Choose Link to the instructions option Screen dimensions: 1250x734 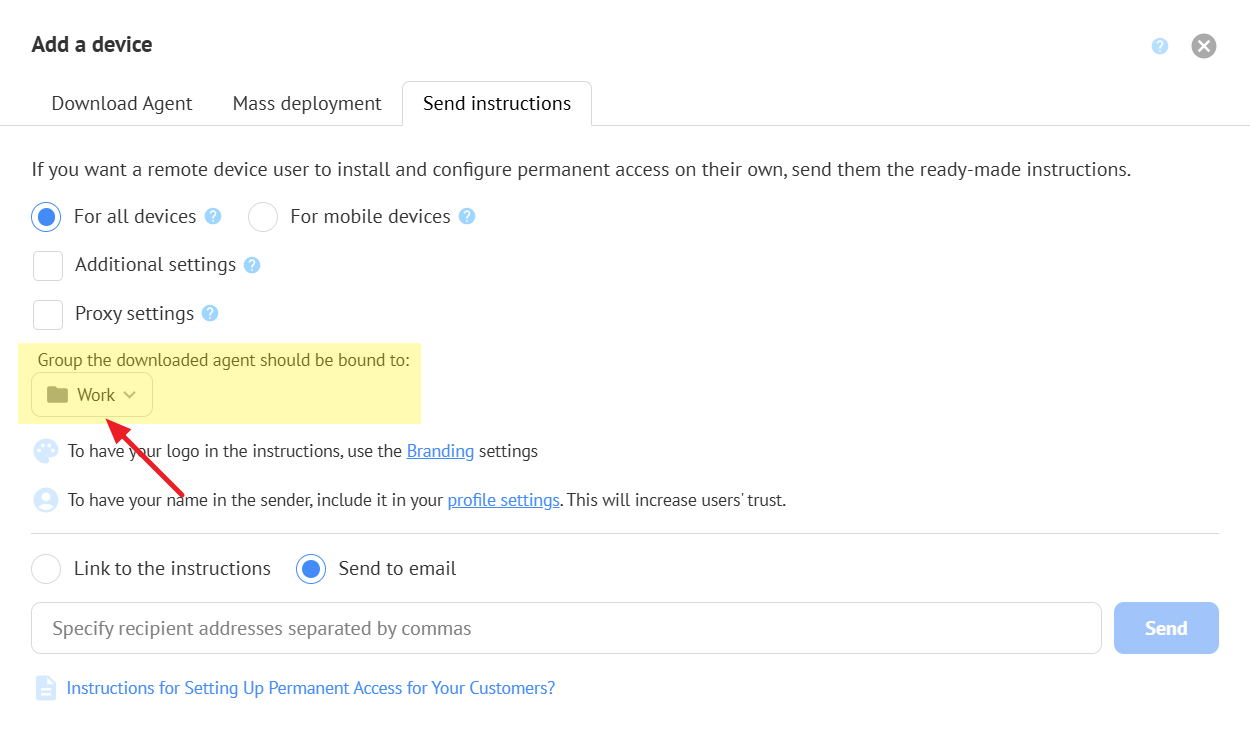47,569
